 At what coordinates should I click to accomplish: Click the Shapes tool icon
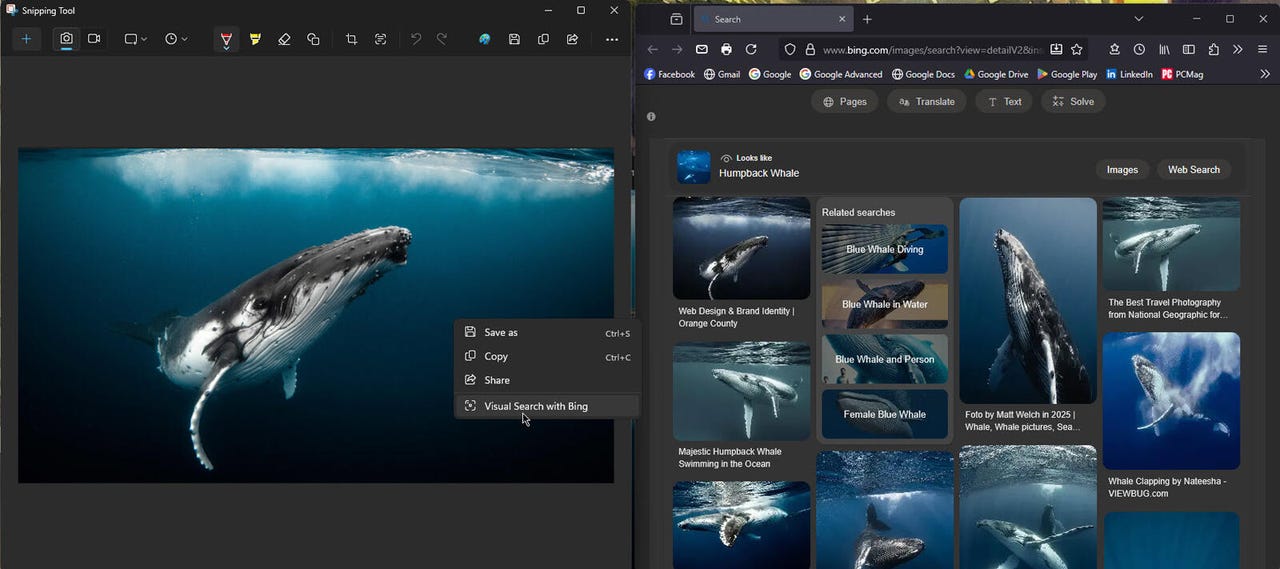(x=313, y=39)
